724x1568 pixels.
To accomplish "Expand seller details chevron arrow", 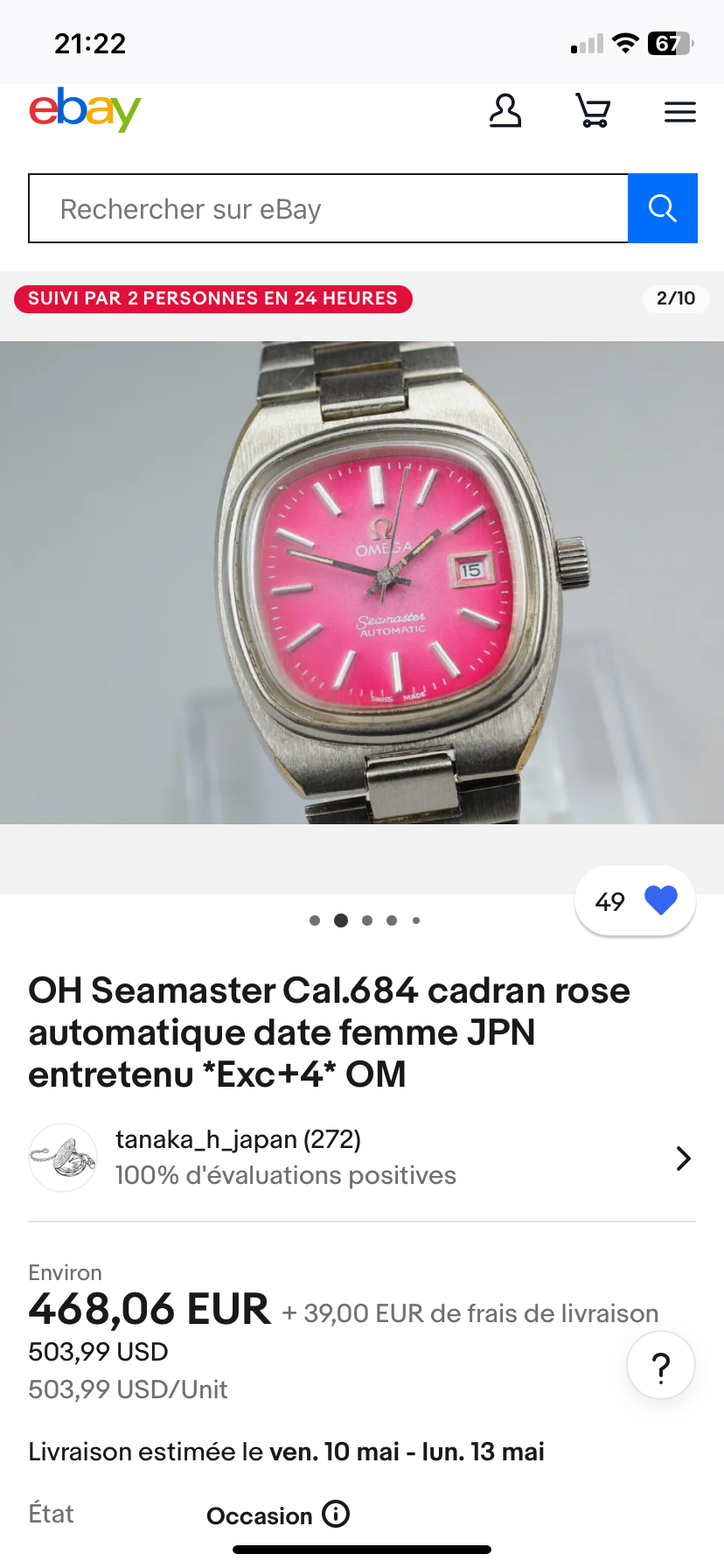I will 684,1158.
